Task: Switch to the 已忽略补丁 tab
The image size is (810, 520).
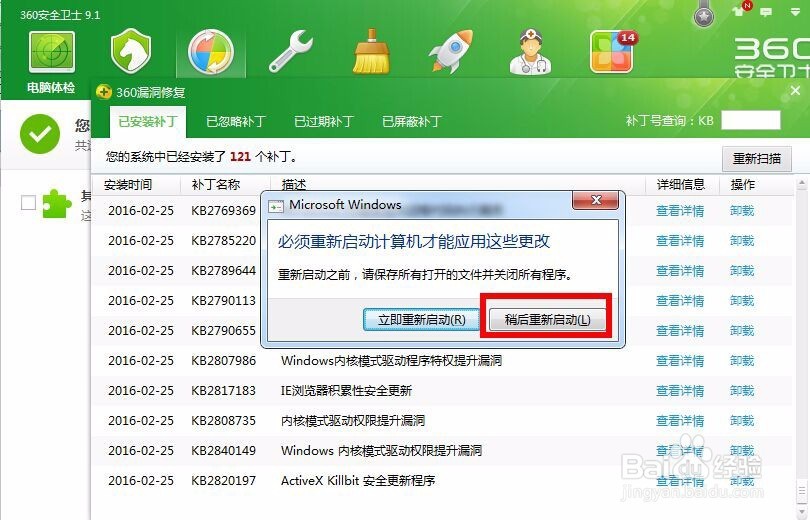Action: tap(236, 121)
